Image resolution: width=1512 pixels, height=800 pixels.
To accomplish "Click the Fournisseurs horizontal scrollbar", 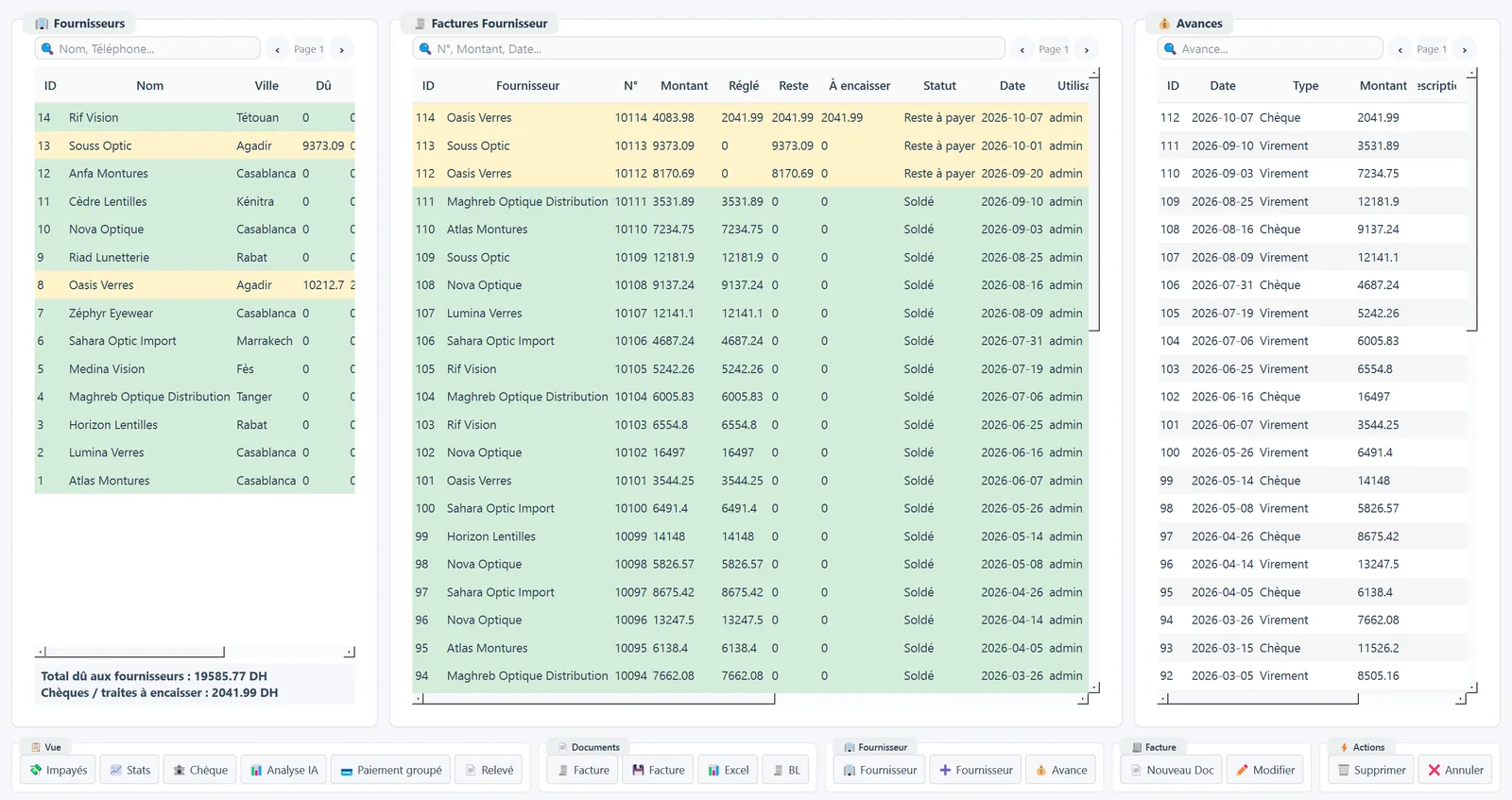I will pyautogui.click(x=134, y=652).
